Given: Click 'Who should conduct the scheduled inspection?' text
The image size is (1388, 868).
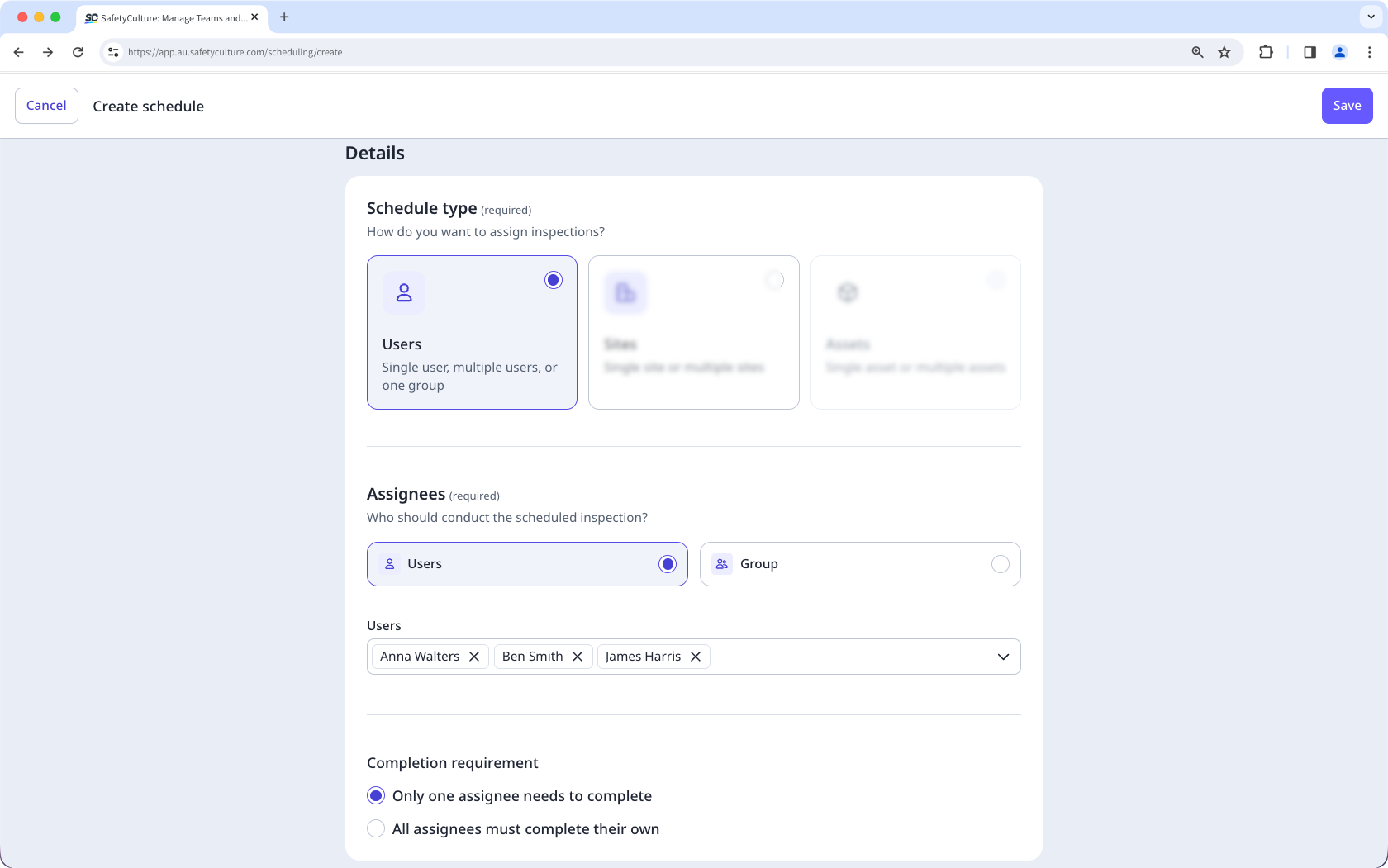Looking at the screenshot, I should 507,518.
